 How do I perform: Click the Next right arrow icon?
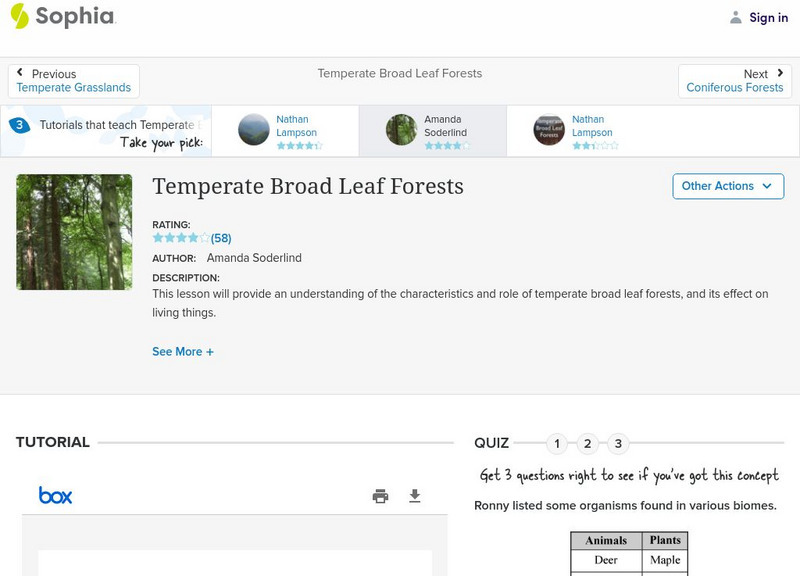780,73
